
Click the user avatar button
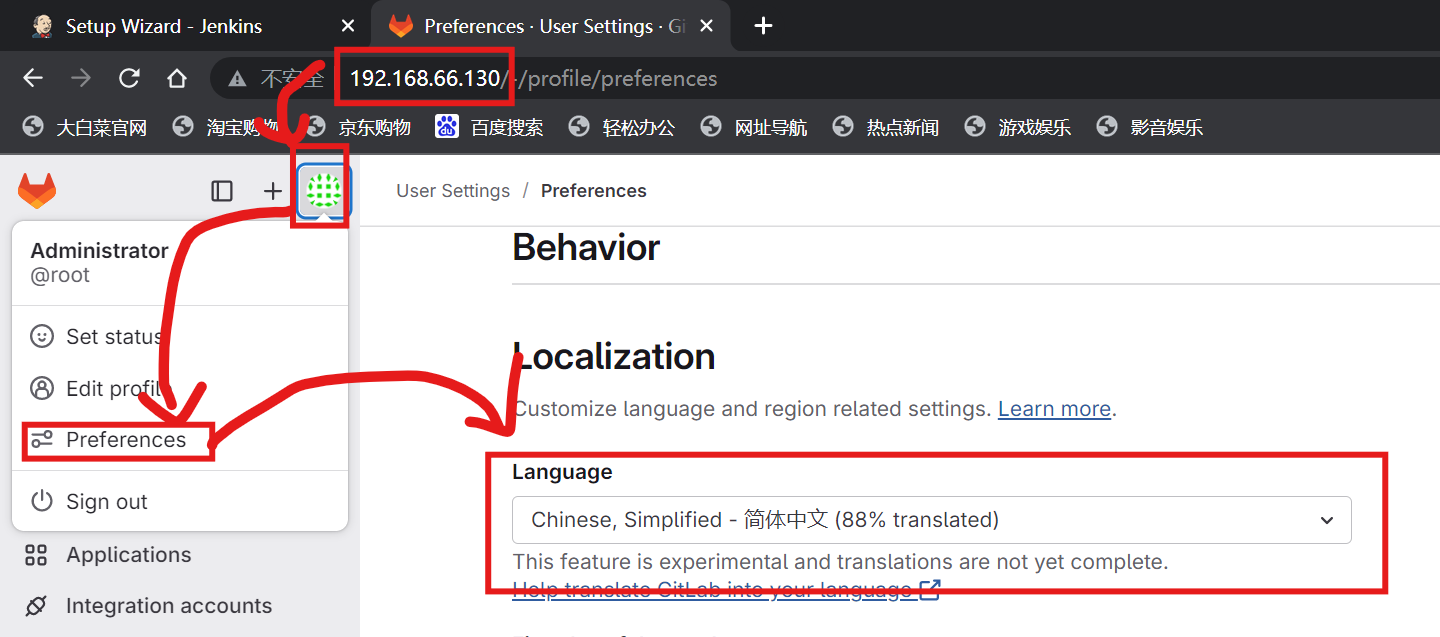324,190
